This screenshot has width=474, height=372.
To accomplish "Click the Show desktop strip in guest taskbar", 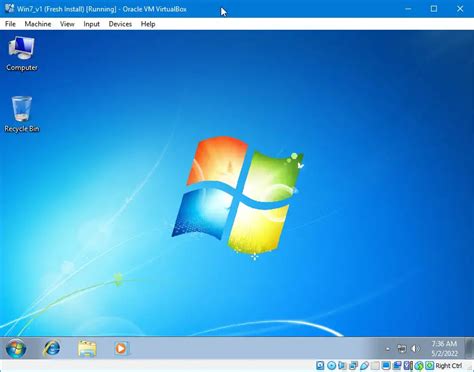I will click(x=470, y=348).
